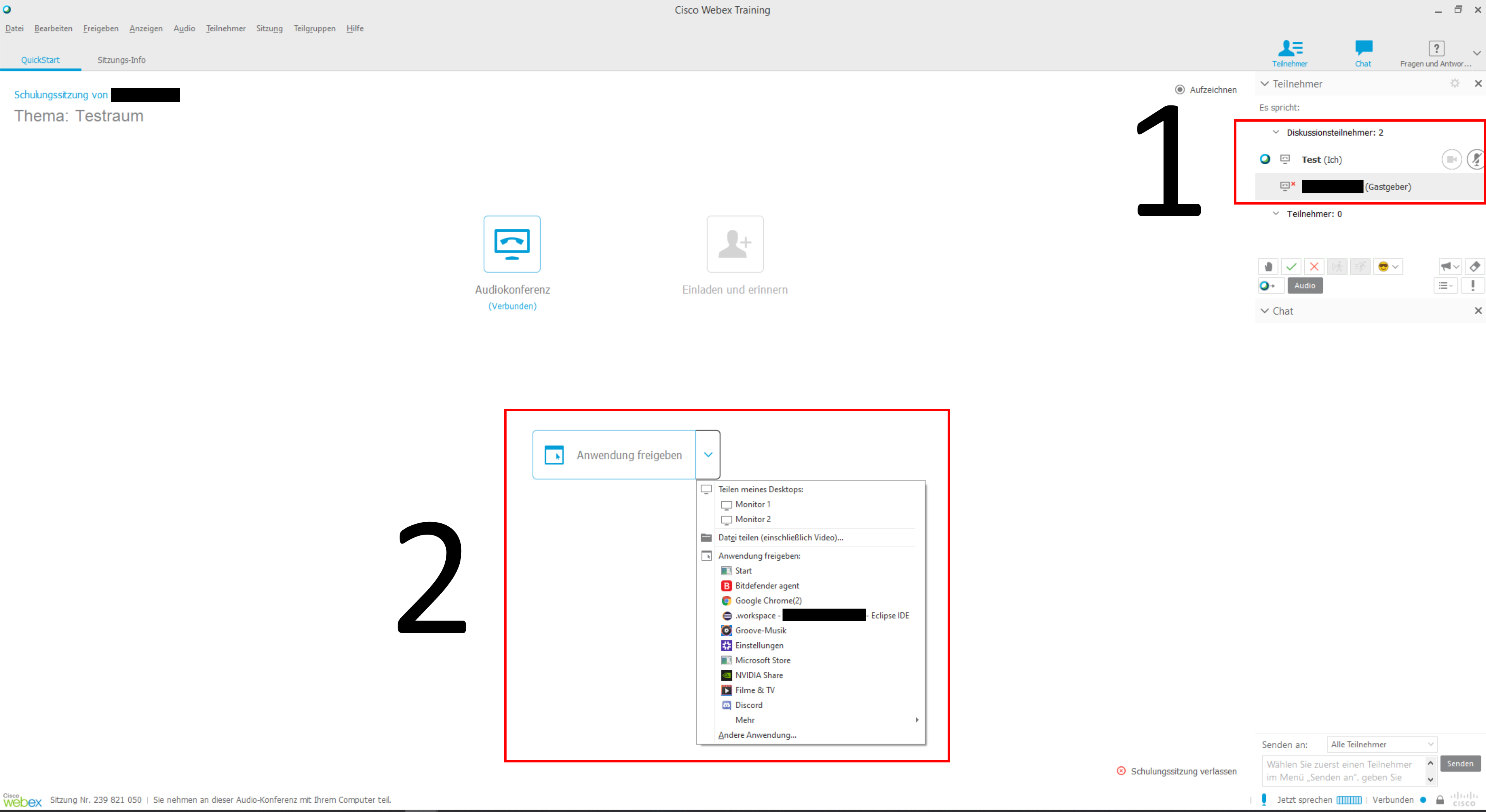Viewport: 1486px width, 812px height.
Task: Toggle the Aufzeichnen record radio button
Action: (x=1180, y=89)
